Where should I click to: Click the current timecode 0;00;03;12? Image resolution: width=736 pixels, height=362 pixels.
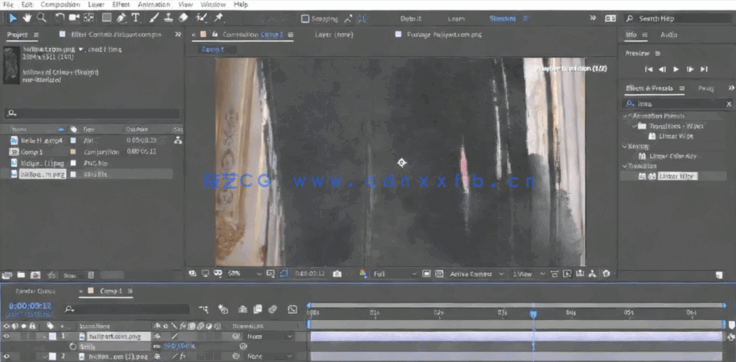pos(30,306)
